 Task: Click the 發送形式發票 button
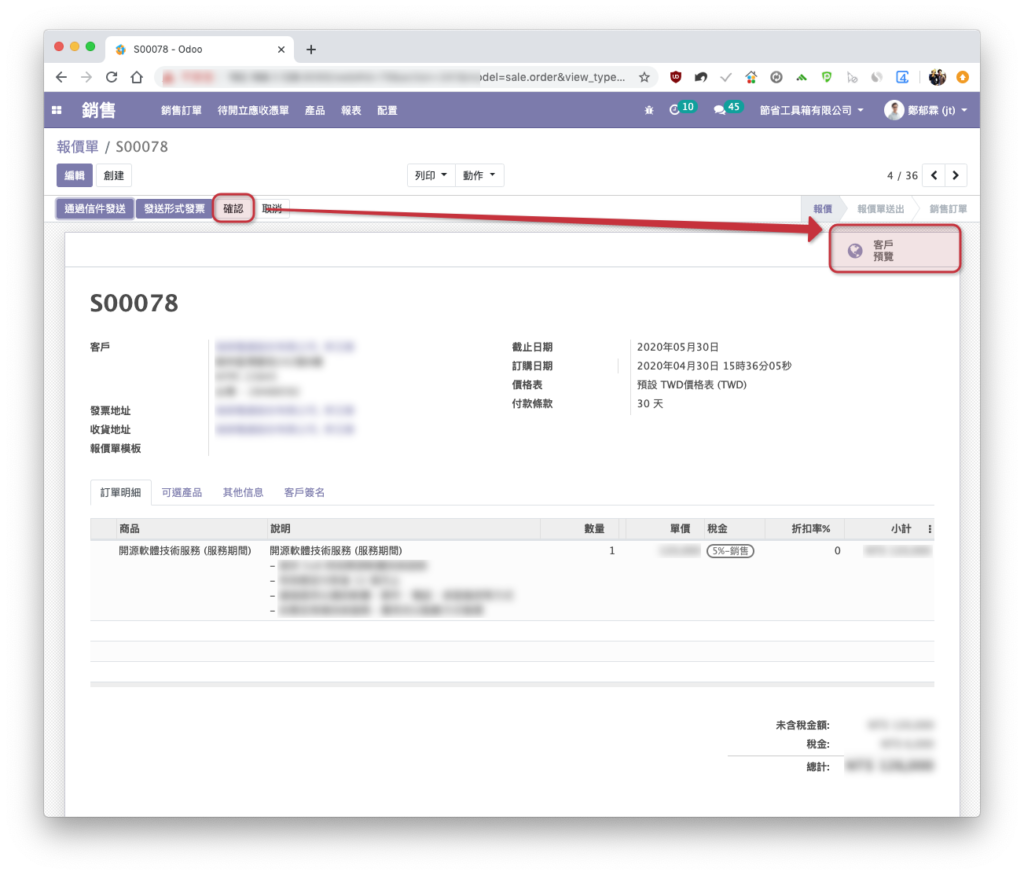(x=174, y=209)
